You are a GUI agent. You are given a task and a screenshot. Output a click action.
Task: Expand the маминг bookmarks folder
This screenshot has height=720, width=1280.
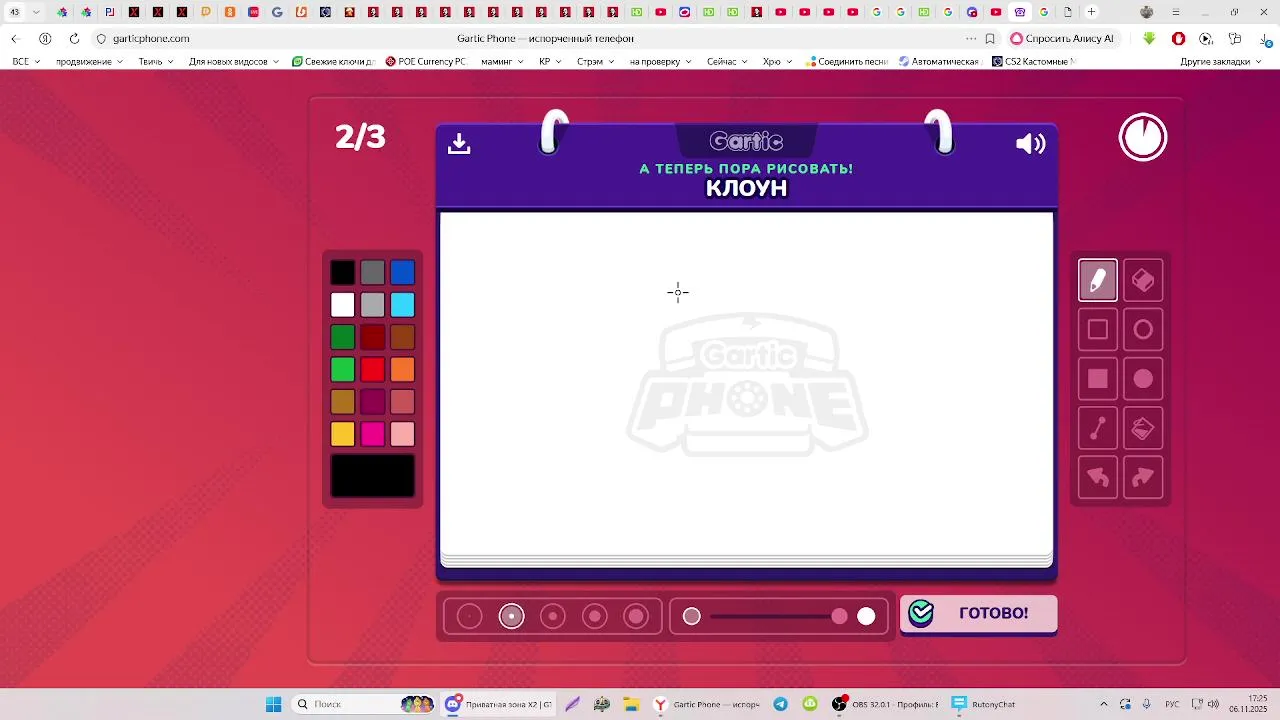502,61
